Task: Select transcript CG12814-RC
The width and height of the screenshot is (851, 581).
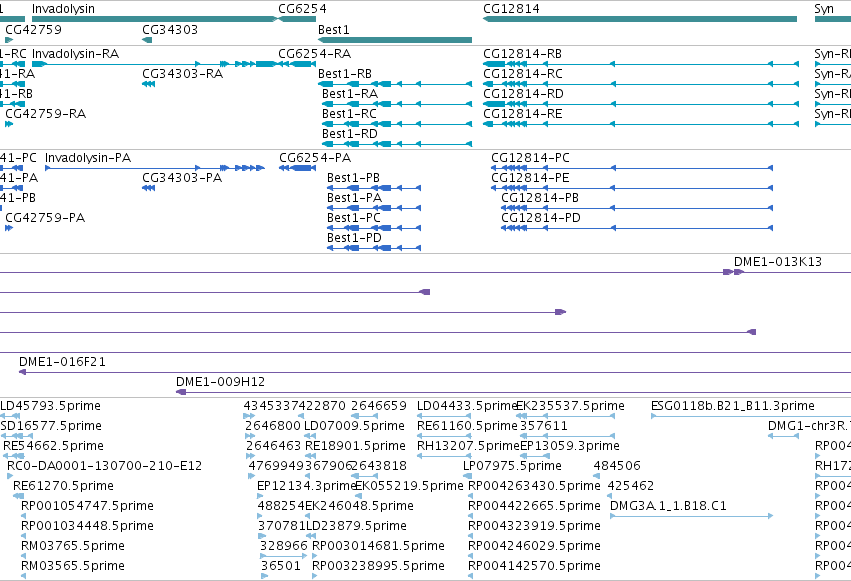Action: (641, 84)
